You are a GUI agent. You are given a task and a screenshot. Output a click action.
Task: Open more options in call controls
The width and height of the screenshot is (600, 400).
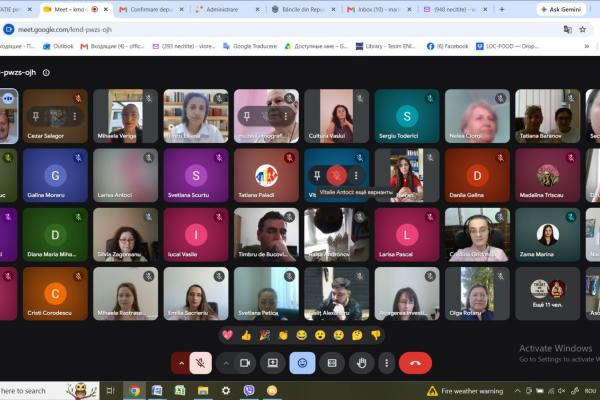[x=386, y=363]
